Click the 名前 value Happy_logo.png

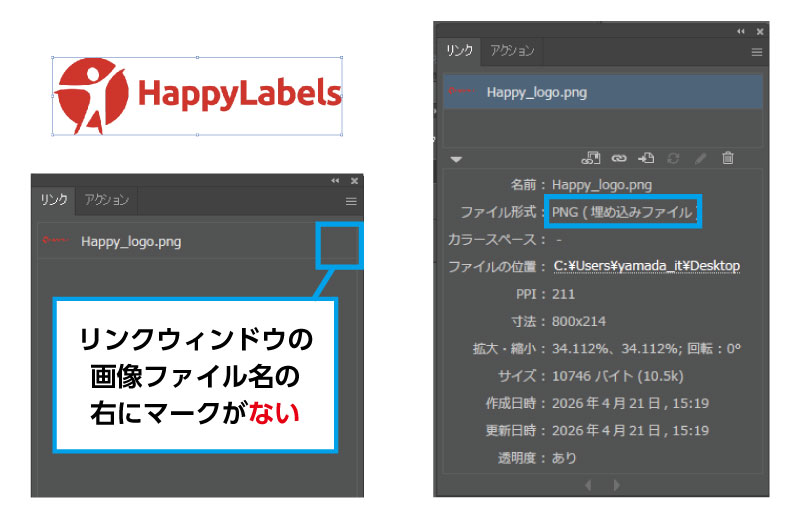click(602, 185)
